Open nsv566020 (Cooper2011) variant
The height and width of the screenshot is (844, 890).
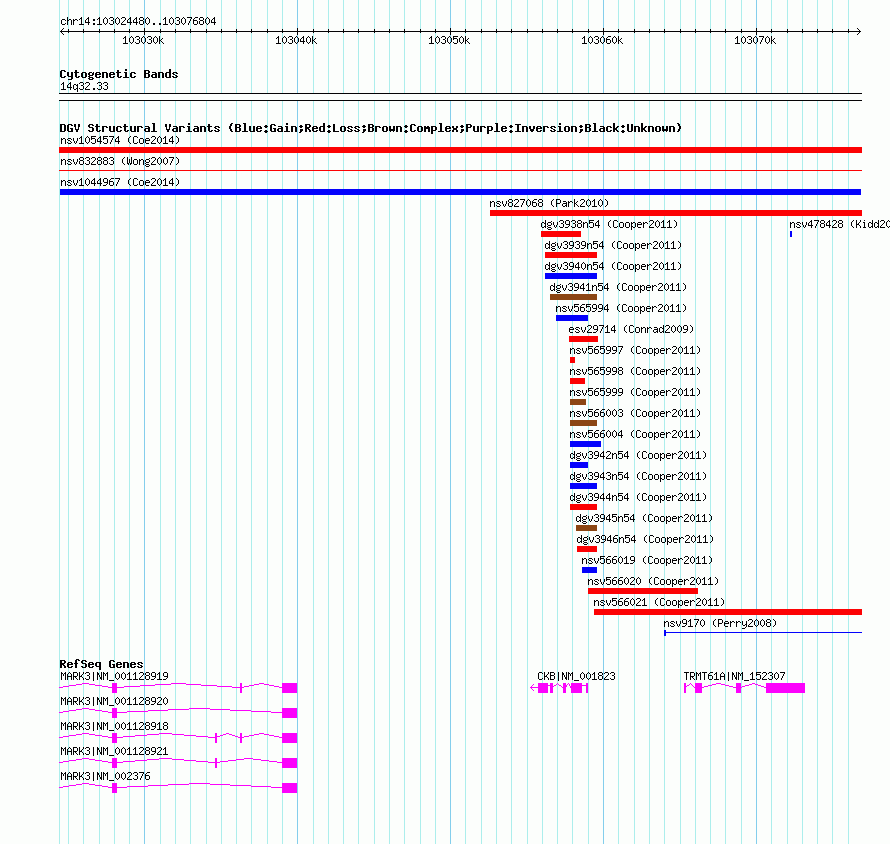653,581
